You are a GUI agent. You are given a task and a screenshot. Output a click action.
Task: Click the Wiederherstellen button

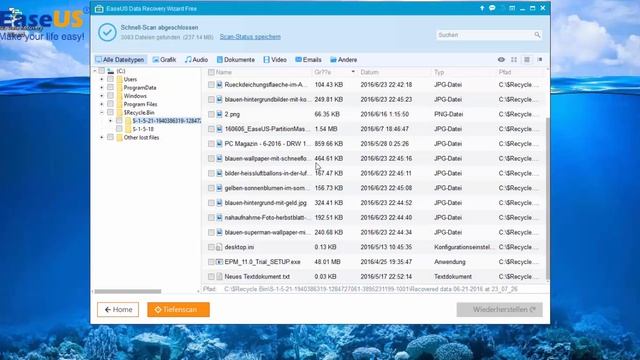(500, 309)
